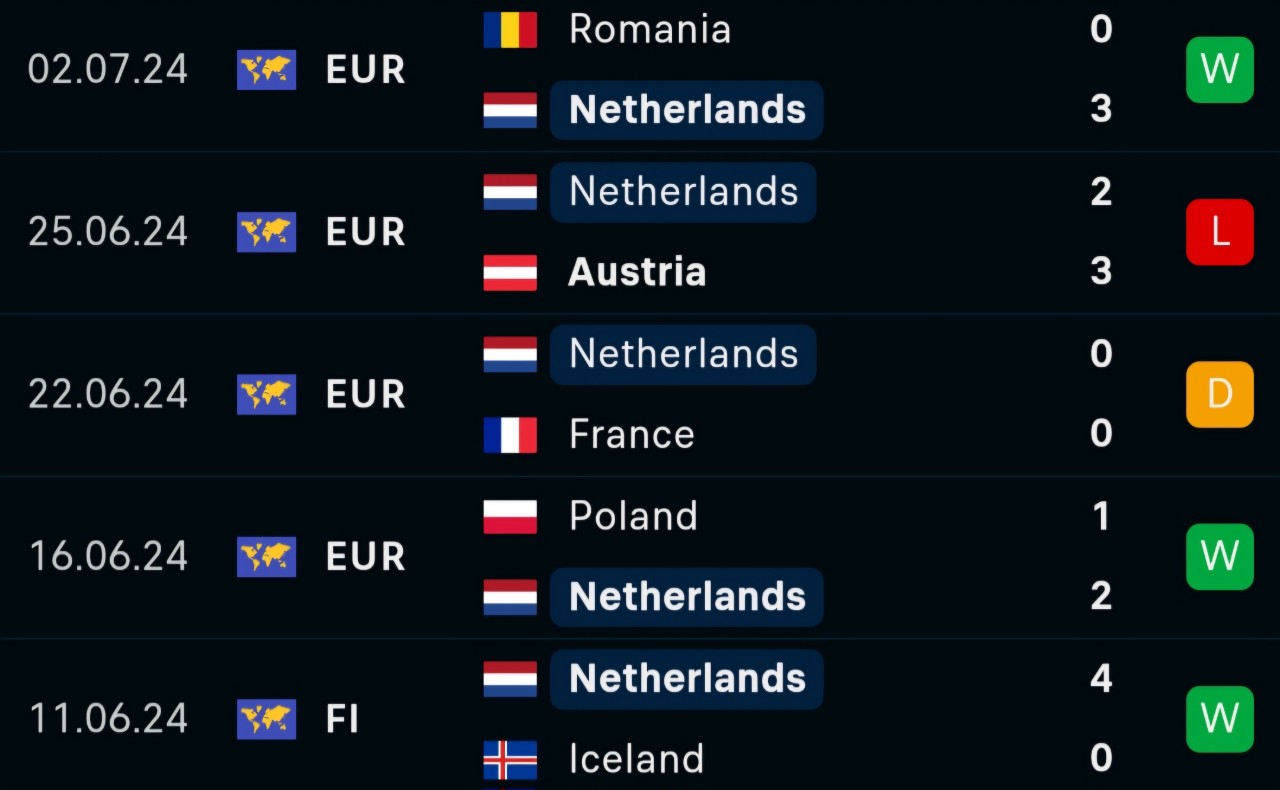Click the globe icon for the Poland match
Screen dimensions: 1280x790
[266, 557]
